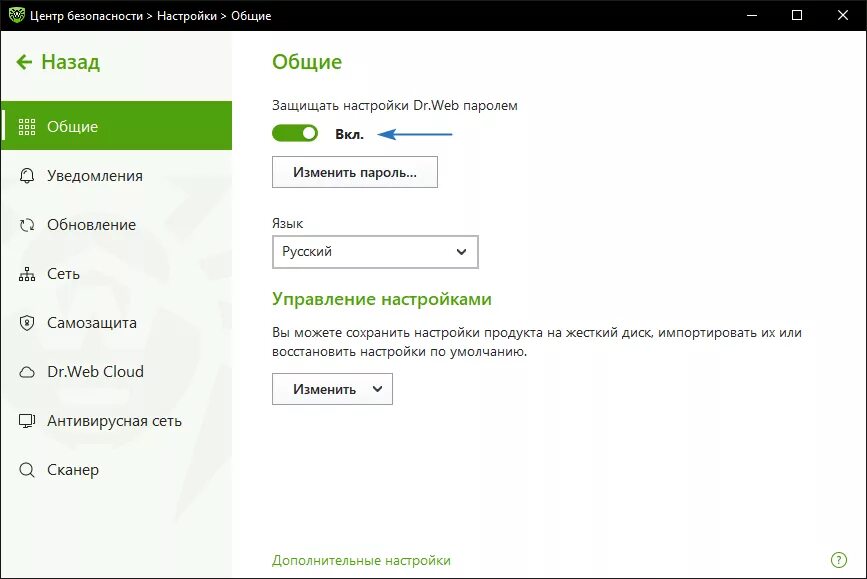Click the Вкл. toggle state label
Screen dimensions: 867x579
click(x=349, y=134)
